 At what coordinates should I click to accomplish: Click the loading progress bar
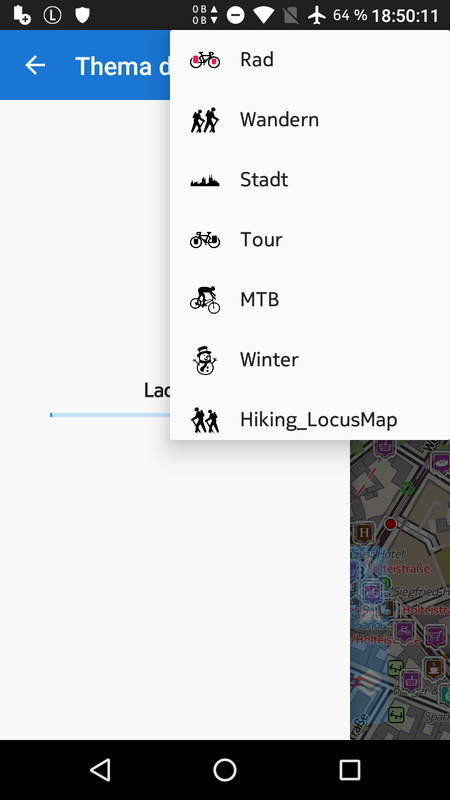110,415
